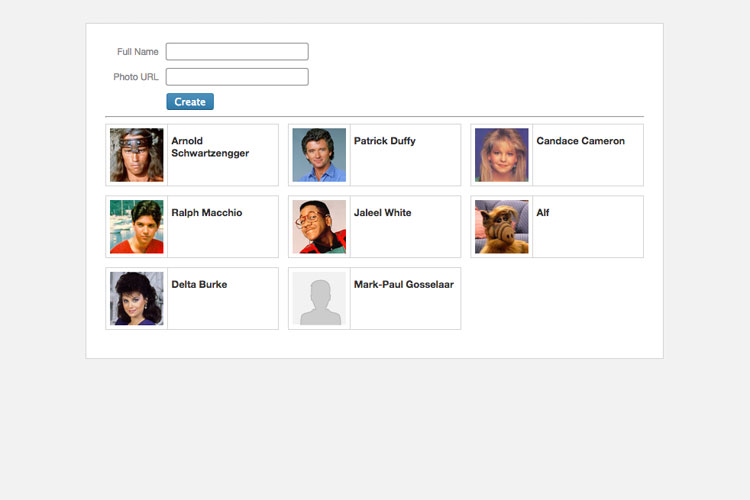Click the Alf photo thumbnail

[x=502, y=226]
